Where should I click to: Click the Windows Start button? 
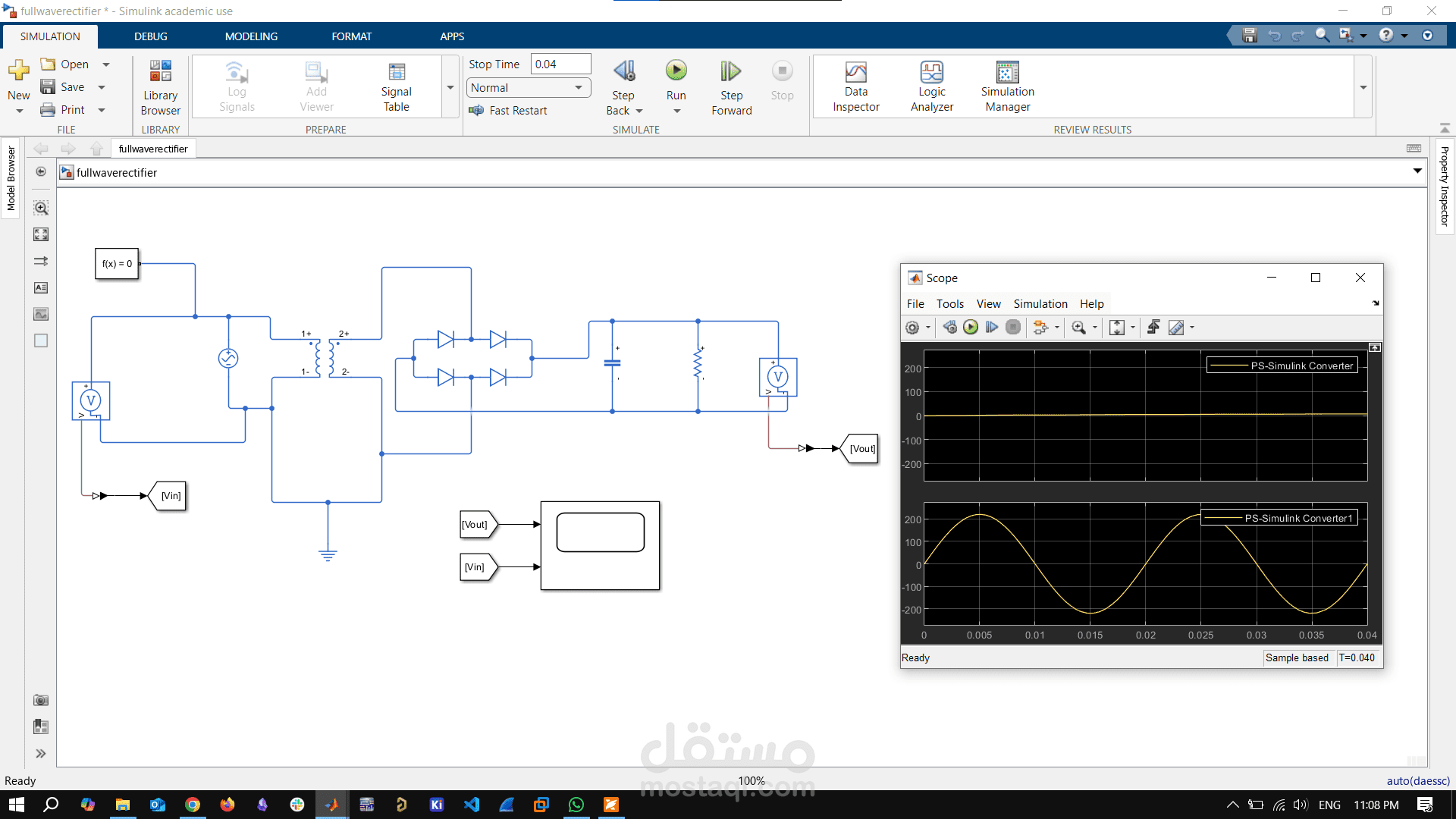pos(17,805)
